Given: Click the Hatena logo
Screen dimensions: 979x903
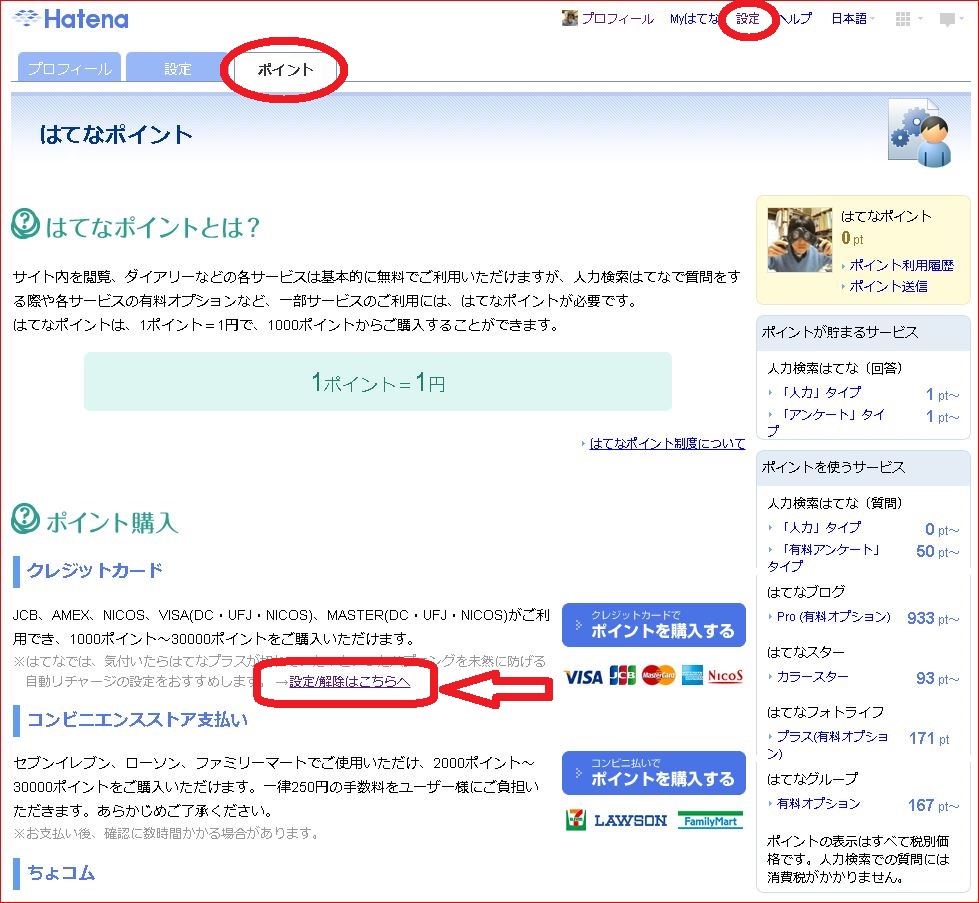Looking at the screenshot, I should [x=71, y=19].
